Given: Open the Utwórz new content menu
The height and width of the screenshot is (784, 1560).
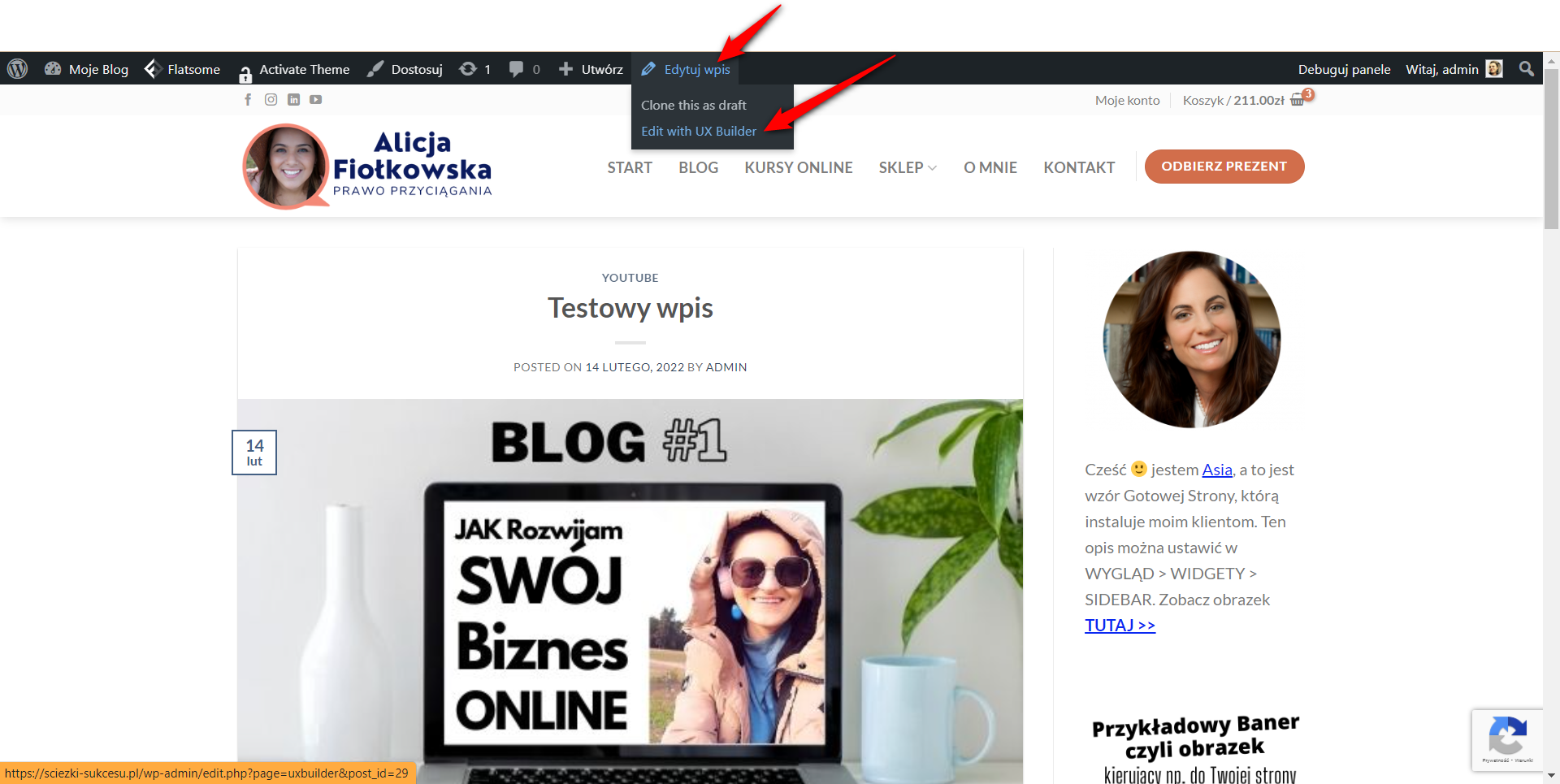Looking at the screenshot, I should (591, 69).
